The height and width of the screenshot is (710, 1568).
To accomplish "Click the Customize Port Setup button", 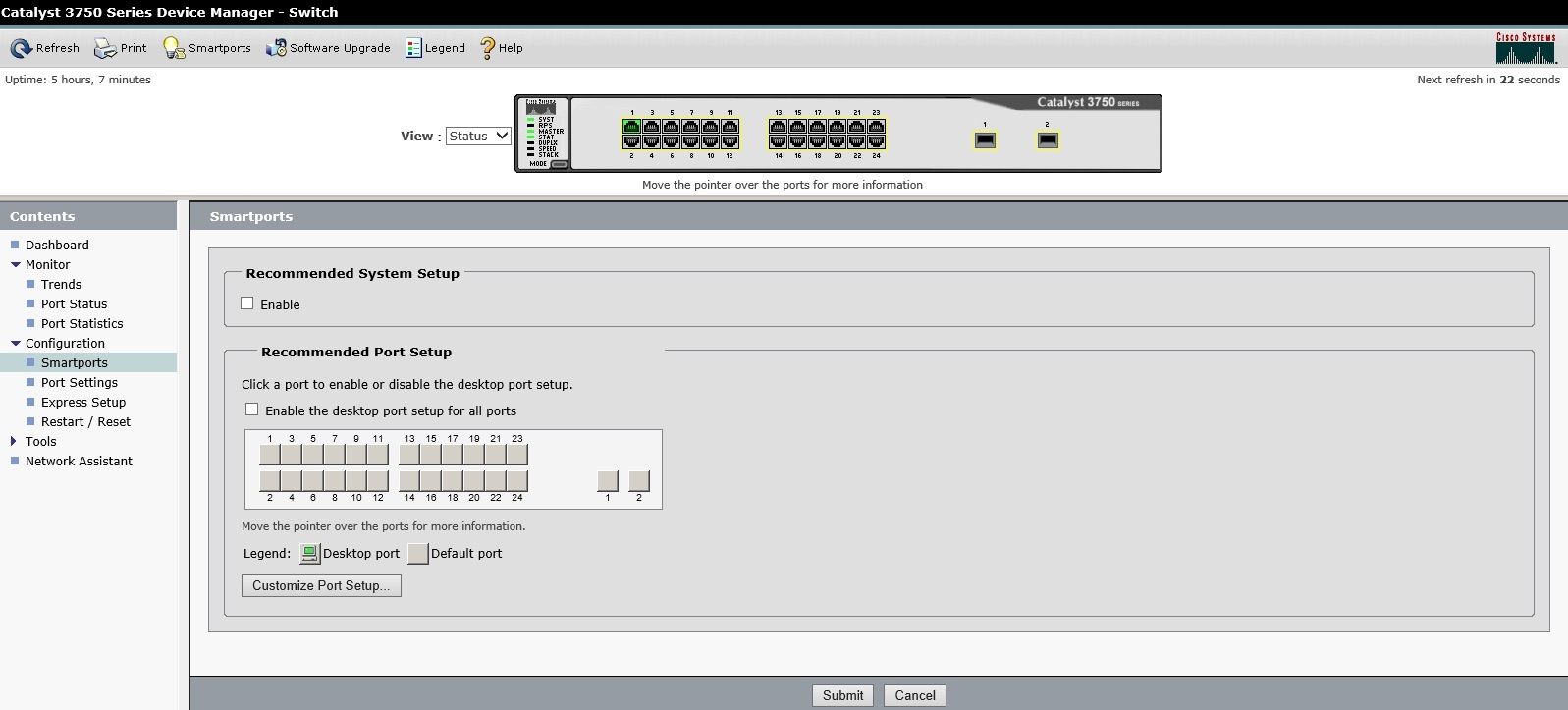I will [x=321, y=585].
